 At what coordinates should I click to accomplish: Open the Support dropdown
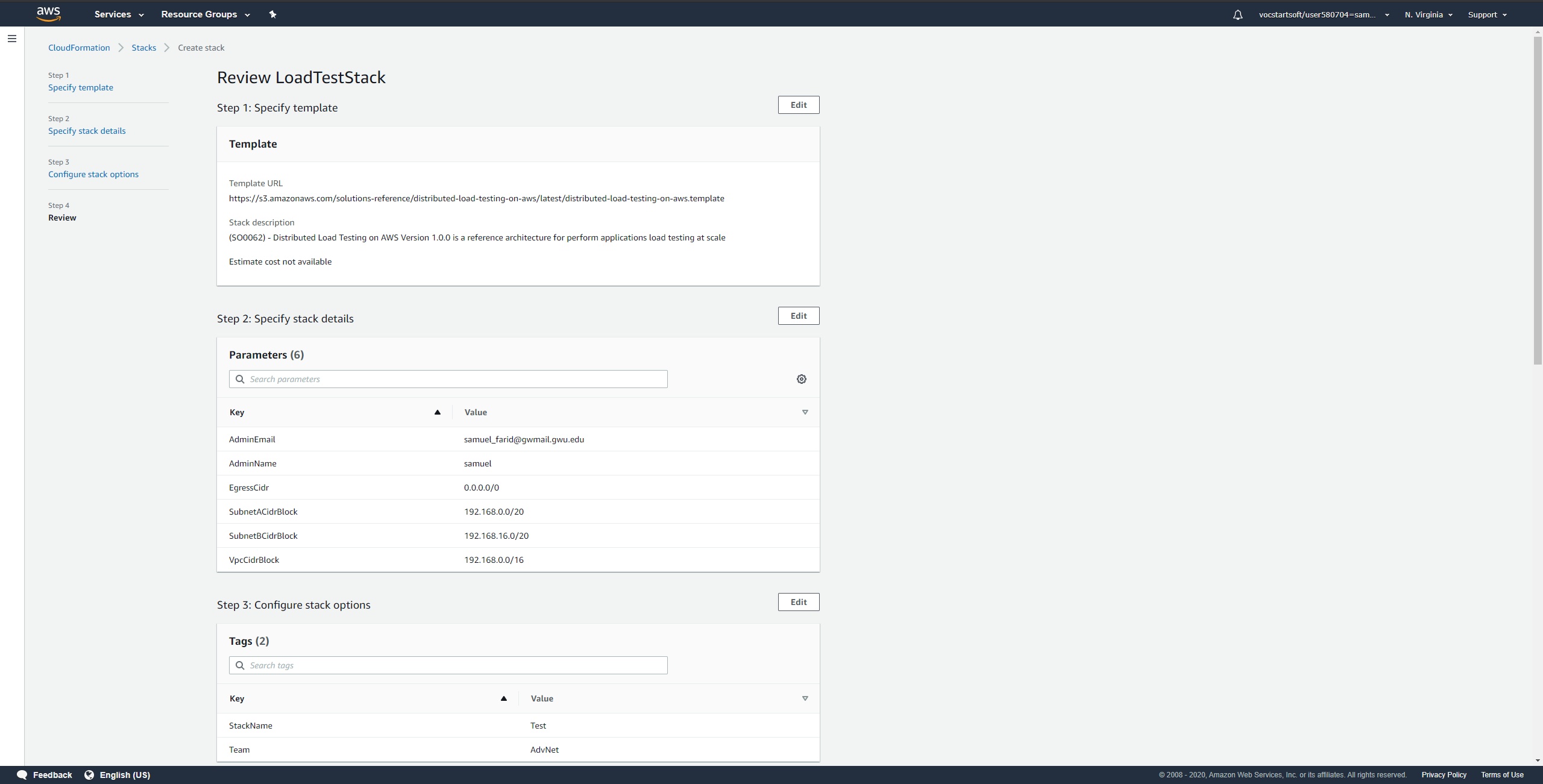coord(1488,14)
